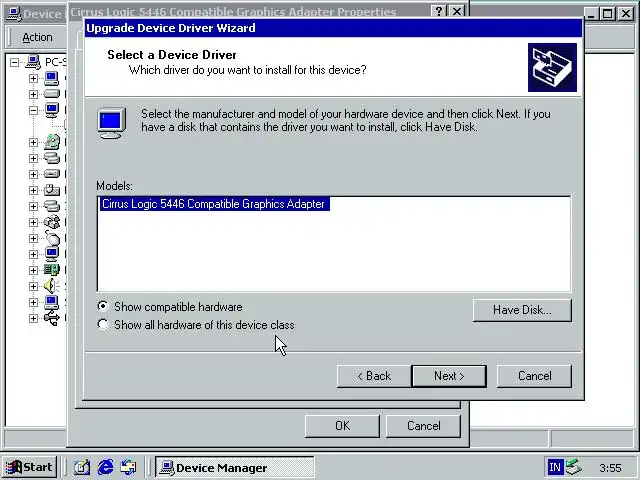640x480 pixels.
Task: Expand the Network adapters node
Action: click(33, 270)
